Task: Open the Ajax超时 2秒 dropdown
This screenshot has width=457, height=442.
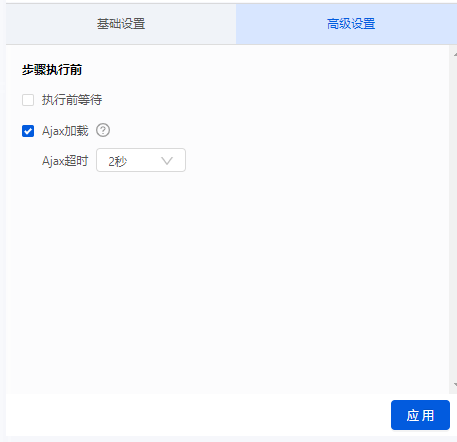Action: pos(141,160)
